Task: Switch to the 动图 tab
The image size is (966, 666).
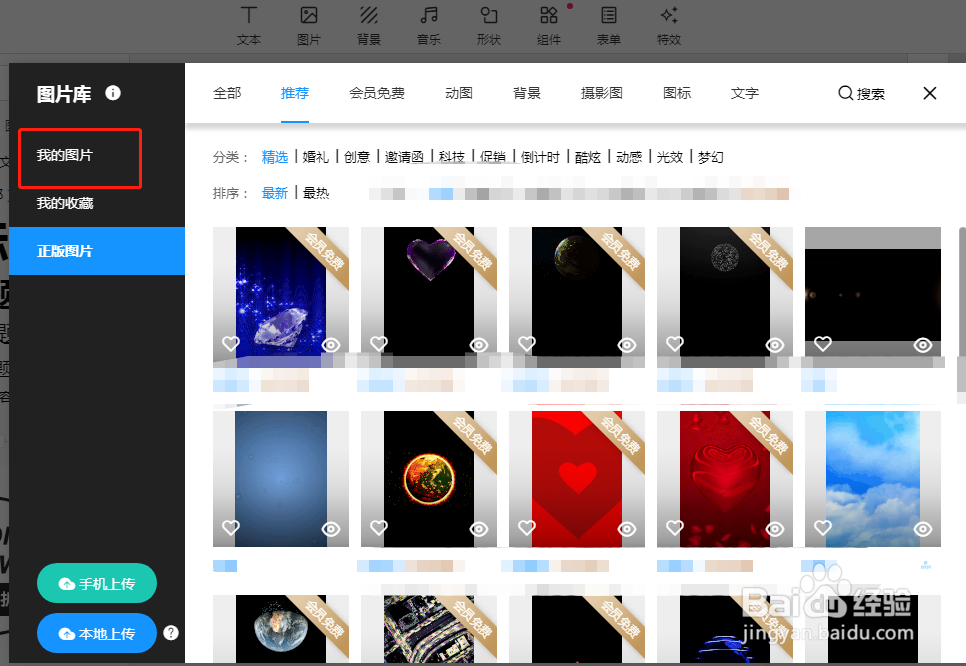Action: click(458, 93)
